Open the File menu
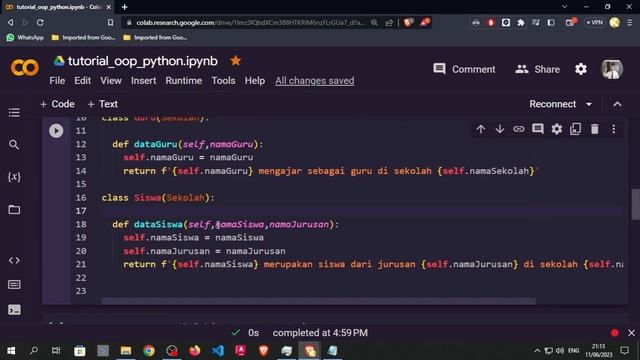The height and width of the screenshot is (360, 640). pyautogui.click(x=57, y=81)
